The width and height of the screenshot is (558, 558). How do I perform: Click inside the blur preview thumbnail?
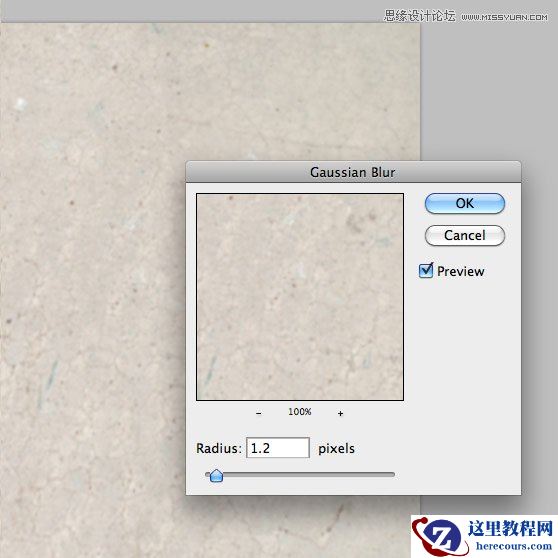click(300, 297)
